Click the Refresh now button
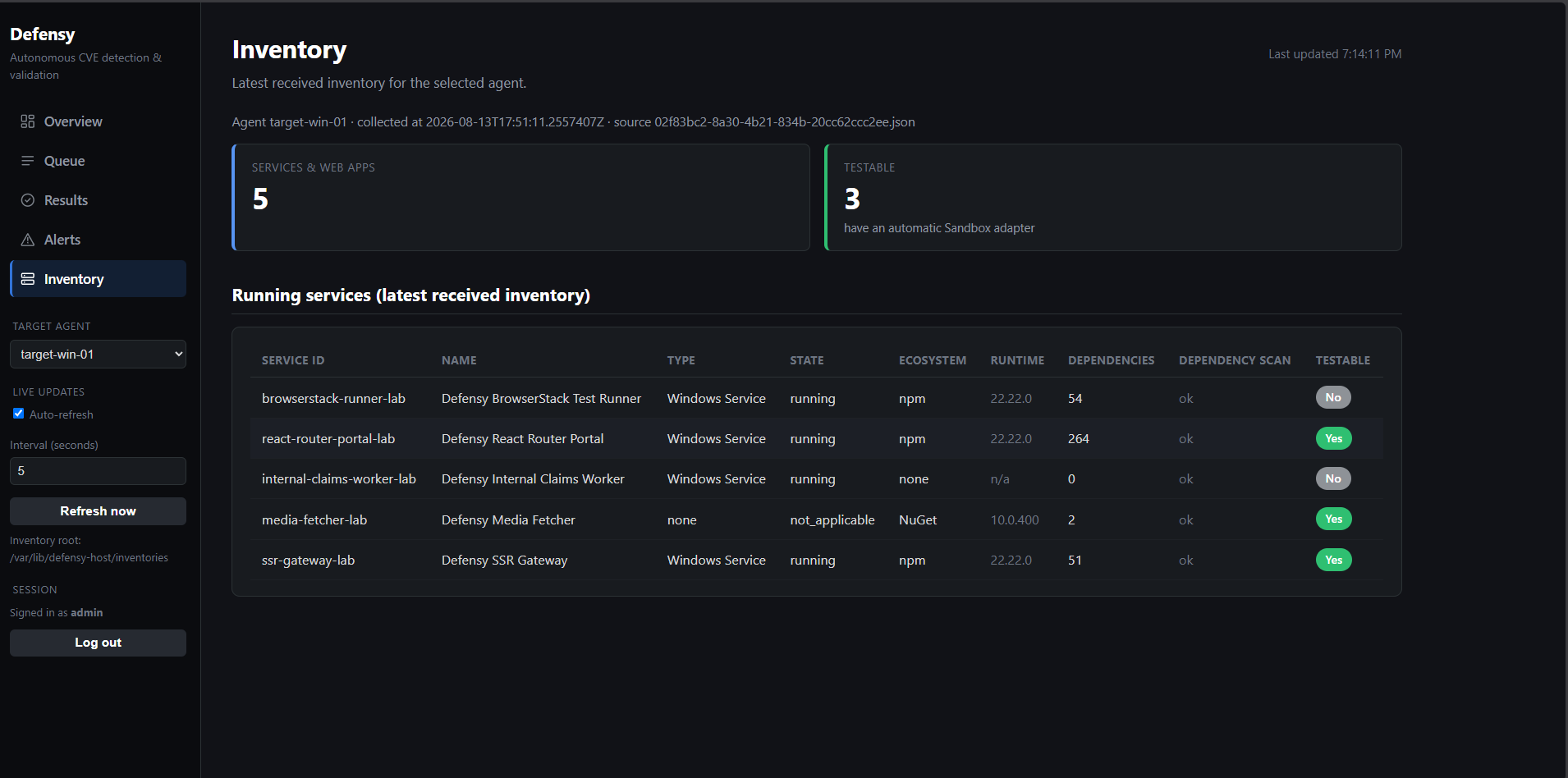This screenshot has height=778, width=1568. [98, 511]
